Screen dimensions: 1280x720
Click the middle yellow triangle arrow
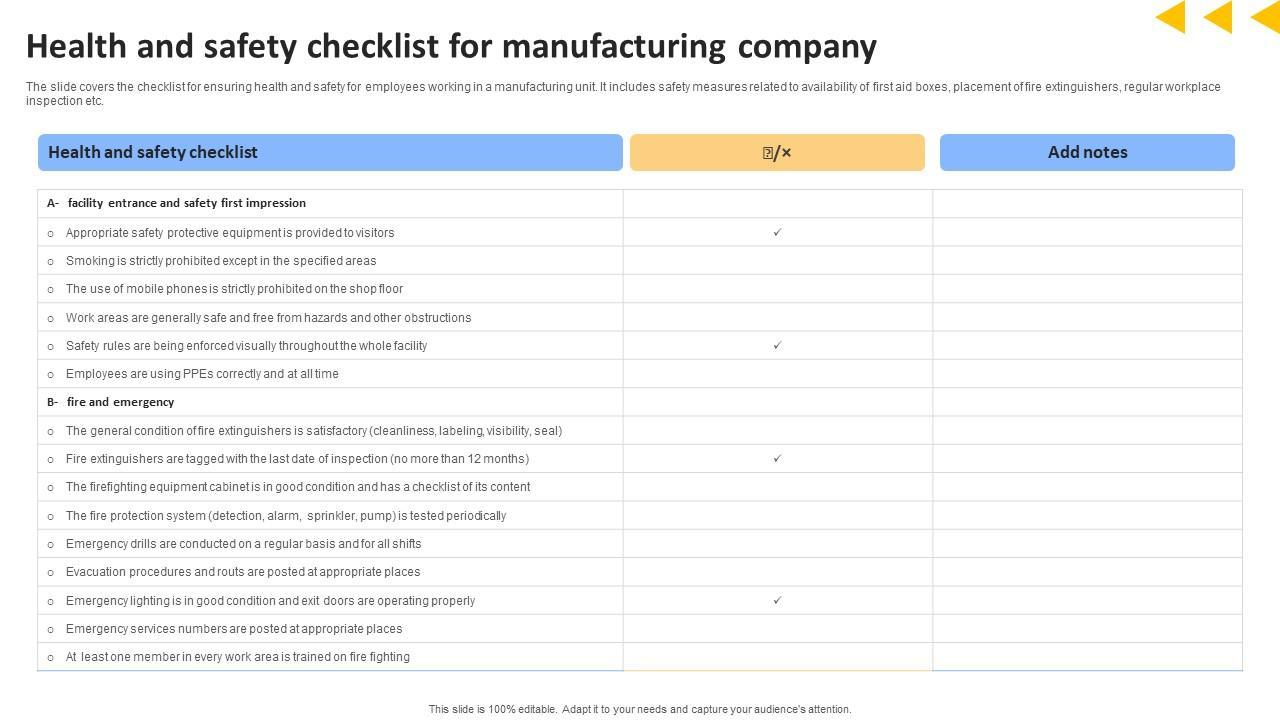tap(1219, 17)
